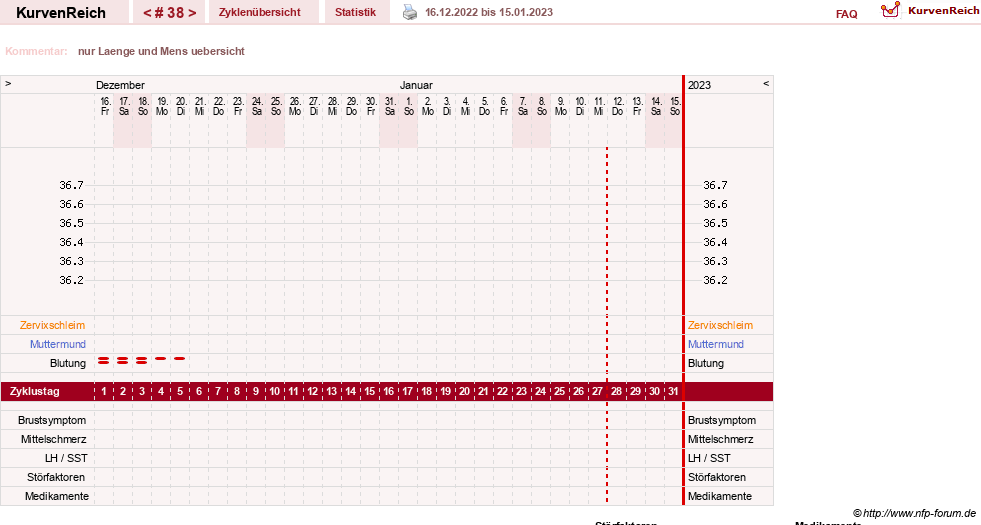This screenshot has width=981, height=525.
Task: Click the Zyklustag header label
Action: coord(34,391)
